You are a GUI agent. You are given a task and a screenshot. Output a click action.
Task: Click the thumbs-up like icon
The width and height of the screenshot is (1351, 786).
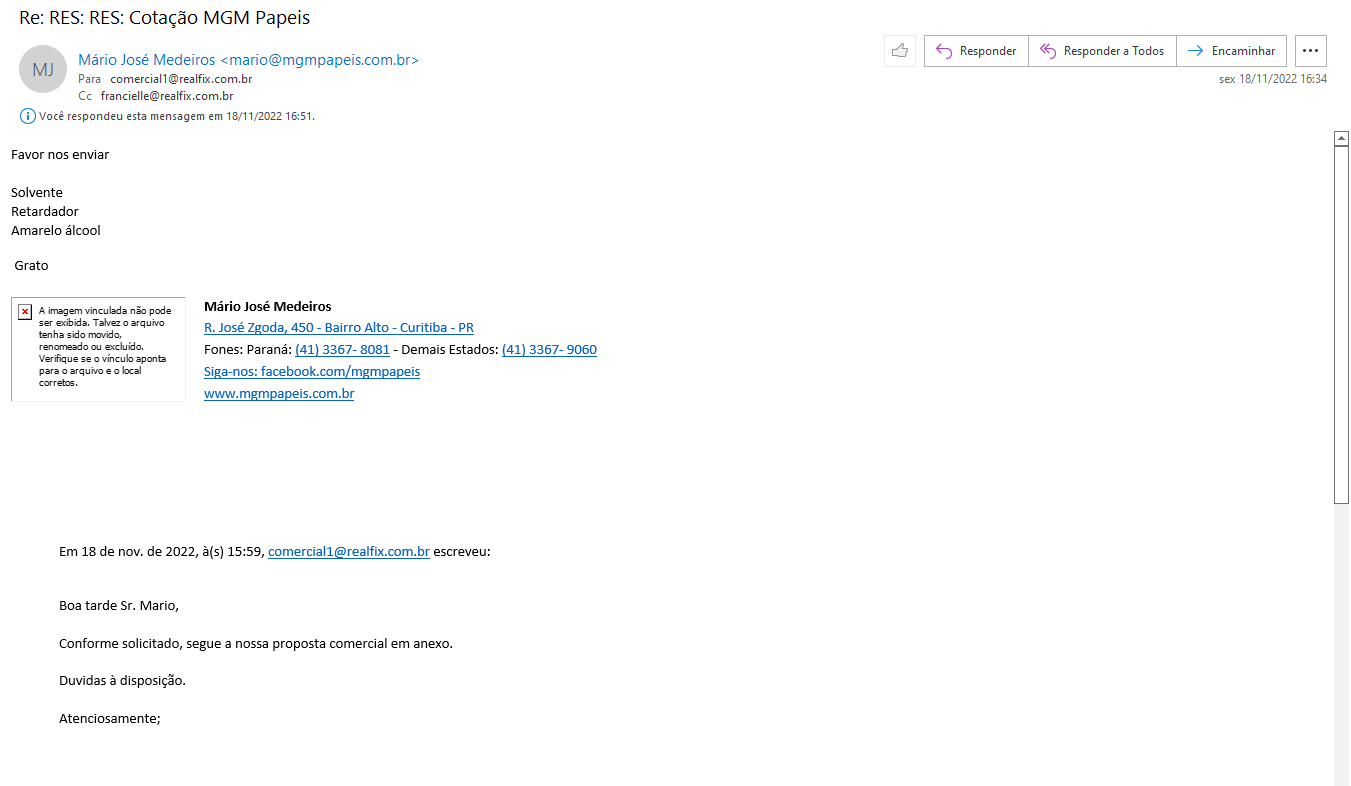click(900, 51)
